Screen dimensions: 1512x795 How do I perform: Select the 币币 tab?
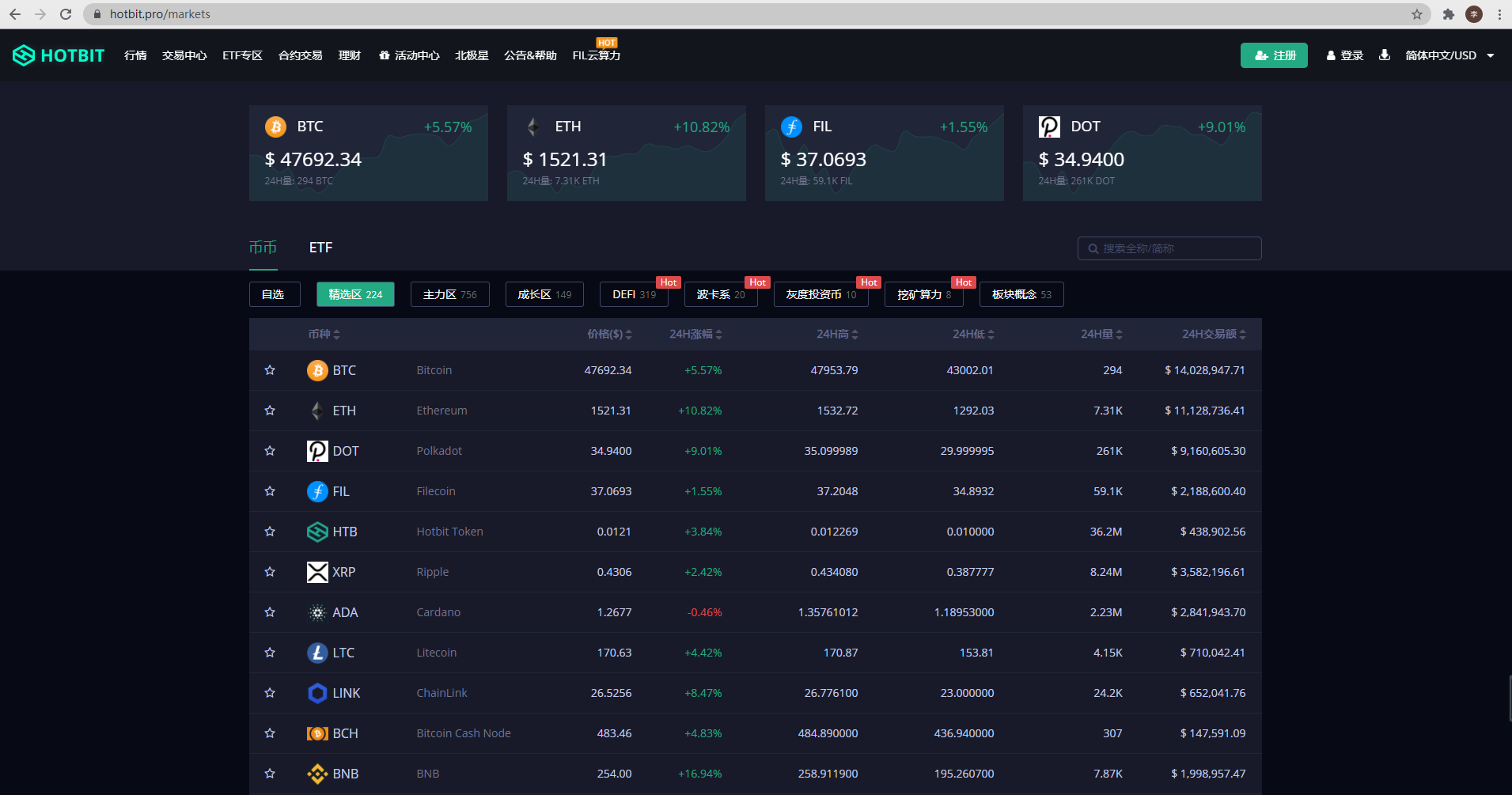pos(263,248)
